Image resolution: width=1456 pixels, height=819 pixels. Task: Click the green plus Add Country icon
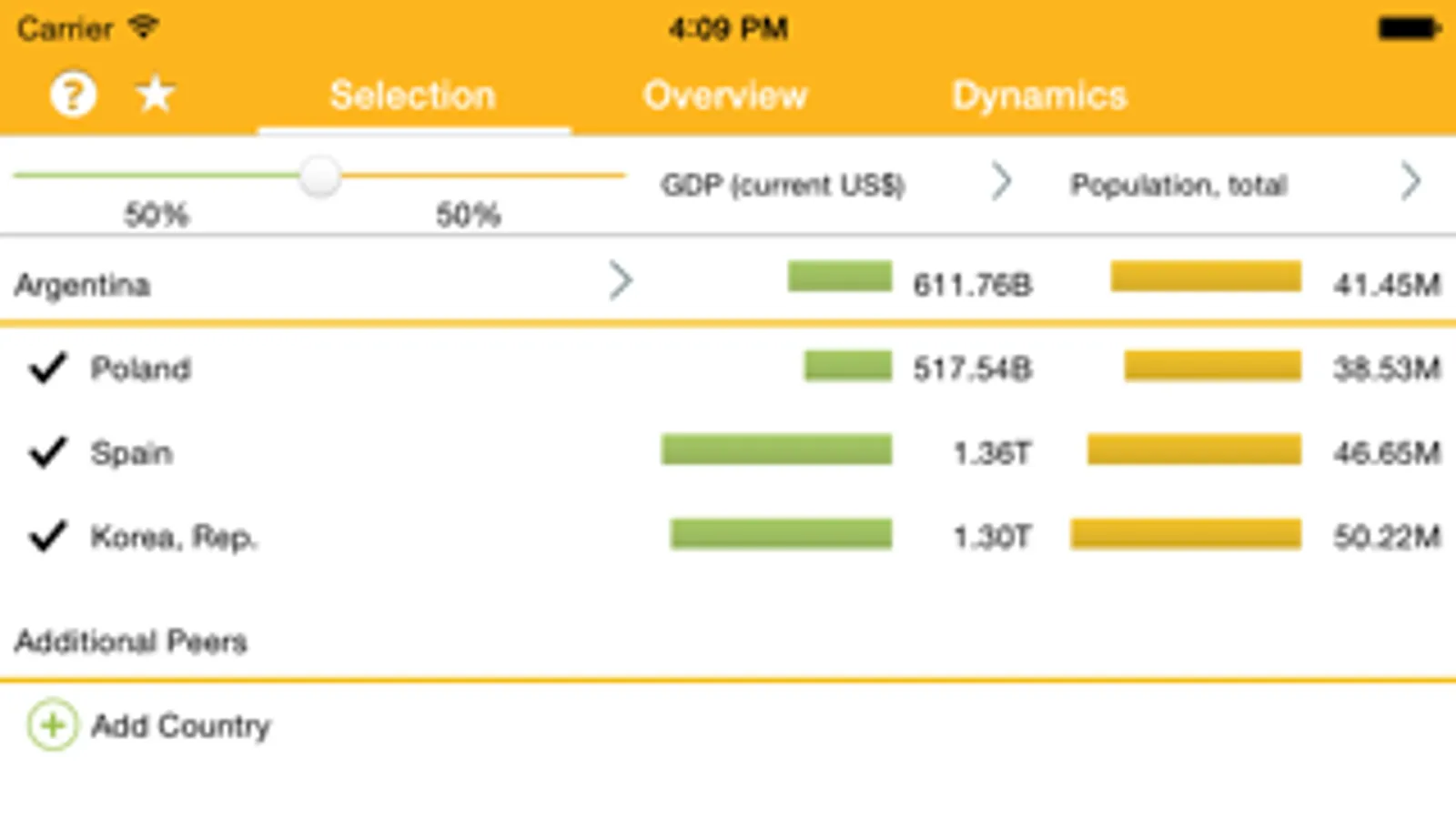[x=53, y=724]
